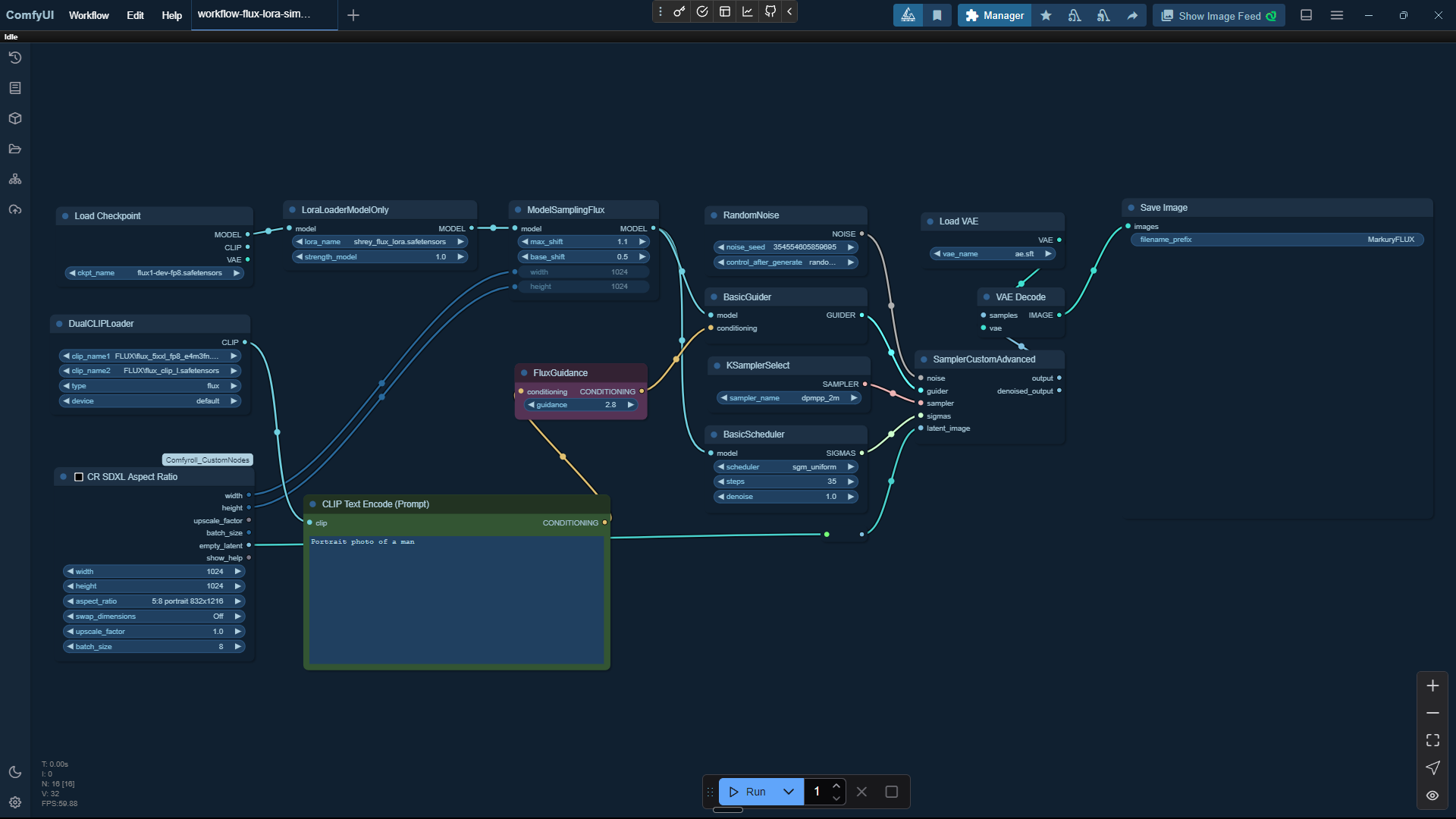Click the pyramid logo icon button
1456x819 pixels.
(908, 15)
